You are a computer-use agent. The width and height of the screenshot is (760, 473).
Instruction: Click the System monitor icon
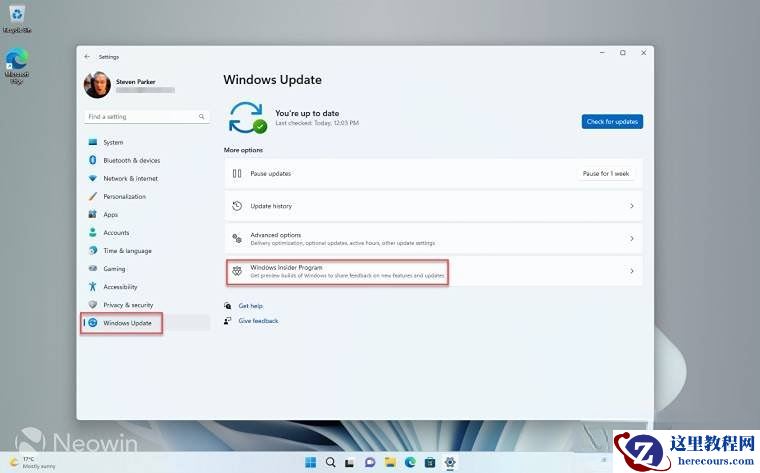click(x=93, y=142)
